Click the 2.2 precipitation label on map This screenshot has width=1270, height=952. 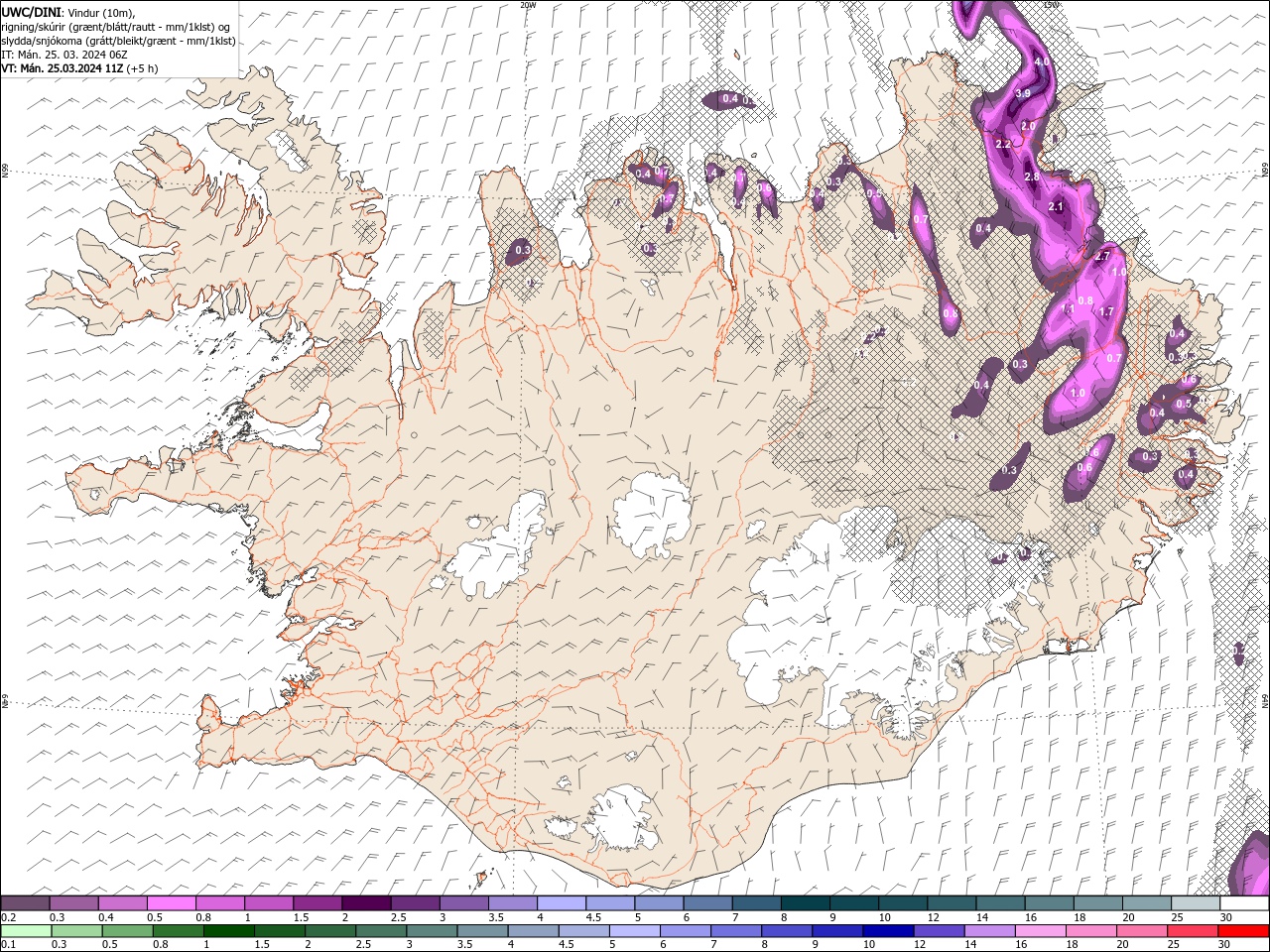(1002, 144)
